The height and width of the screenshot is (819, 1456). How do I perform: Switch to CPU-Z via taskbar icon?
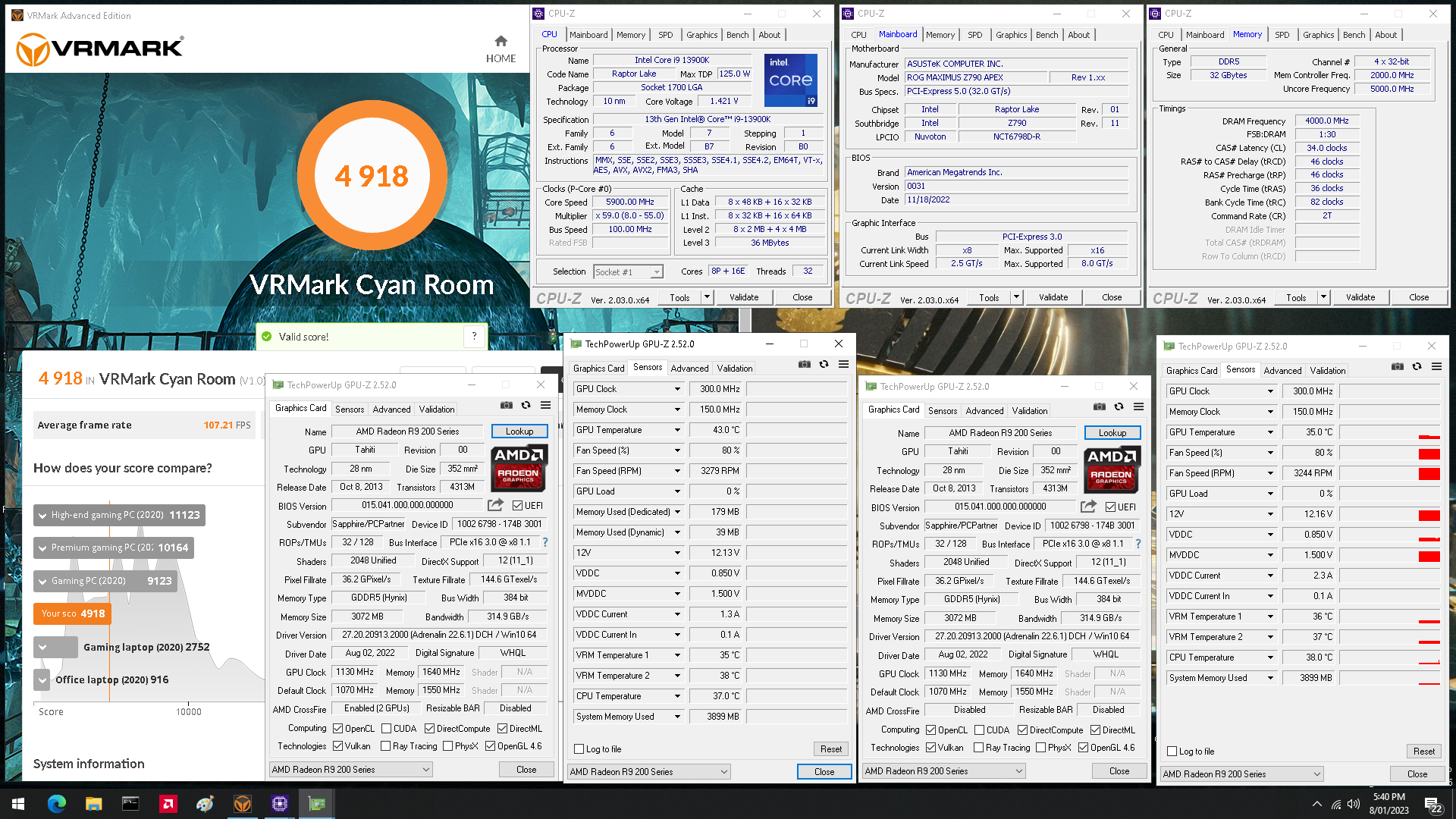[x=280, y=803]
